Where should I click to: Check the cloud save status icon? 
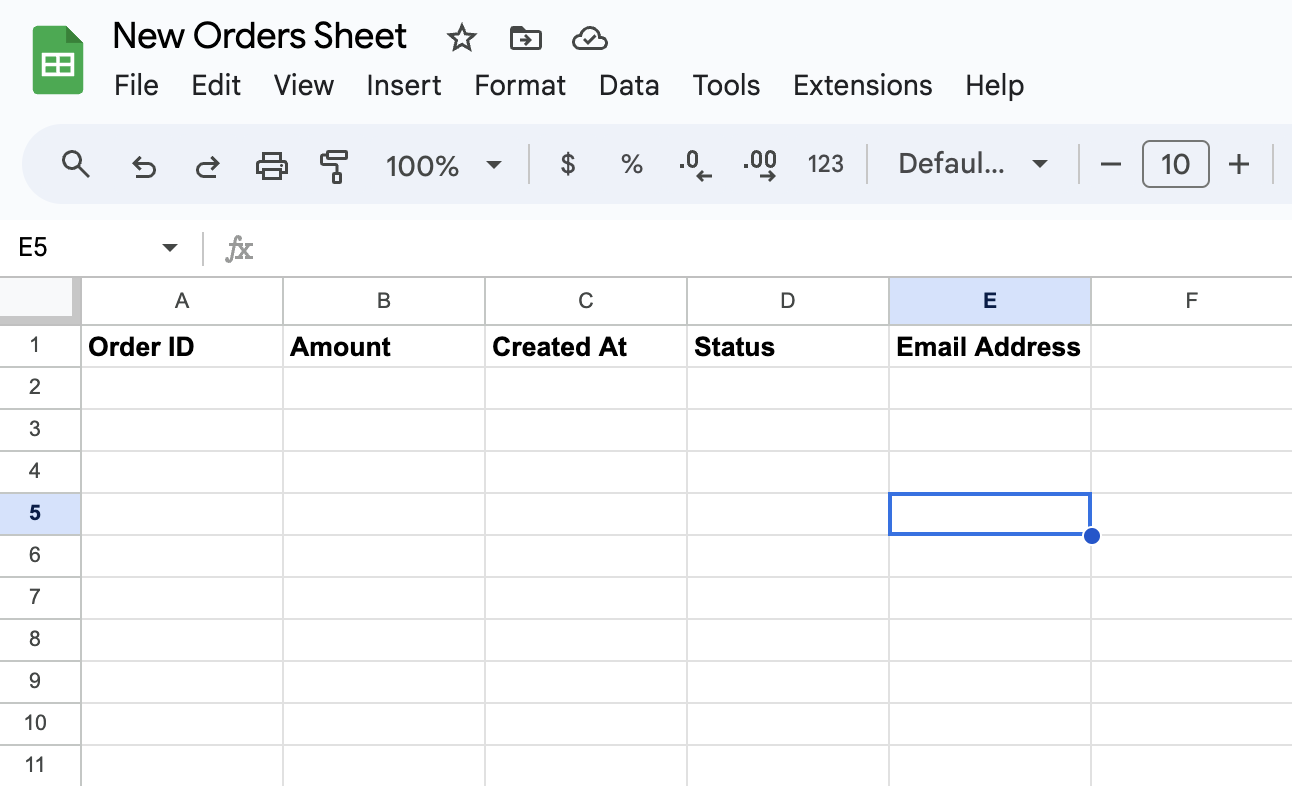click(590, 38)
